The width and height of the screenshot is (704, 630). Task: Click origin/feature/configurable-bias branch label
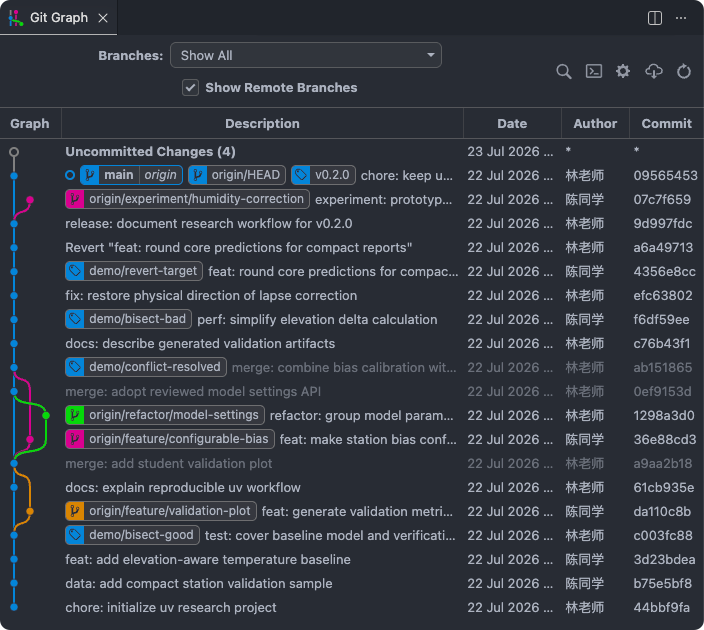point(170,439)
